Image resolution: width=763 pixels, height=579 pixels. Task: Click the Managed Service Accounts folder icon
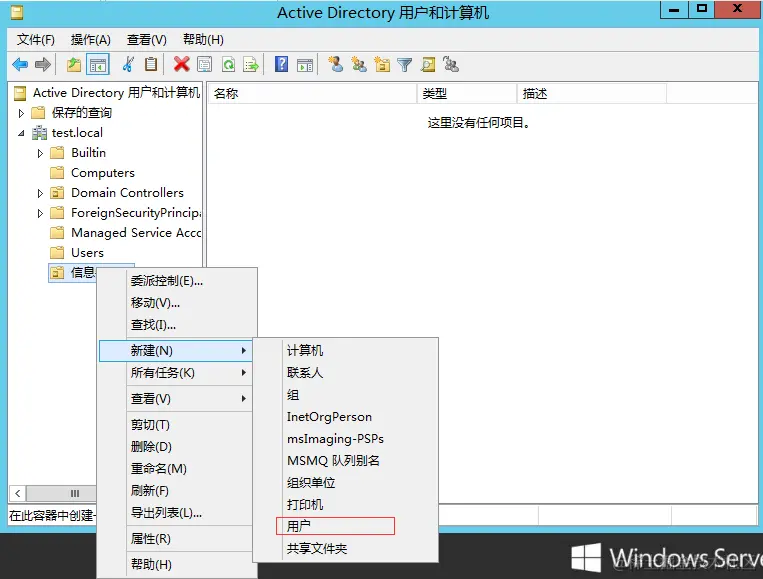point(57,233)
